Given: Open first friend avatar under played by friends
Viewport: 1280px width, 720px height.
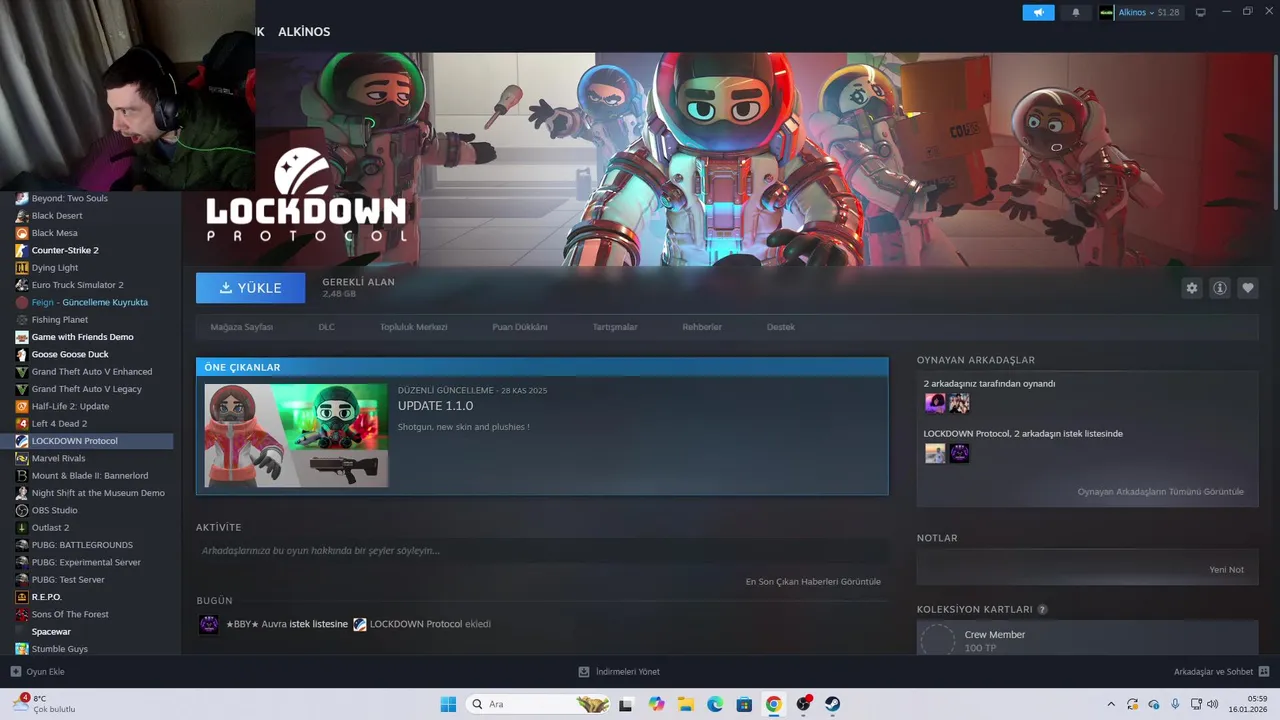Looking at the screenshot, I should click(935, 403).
